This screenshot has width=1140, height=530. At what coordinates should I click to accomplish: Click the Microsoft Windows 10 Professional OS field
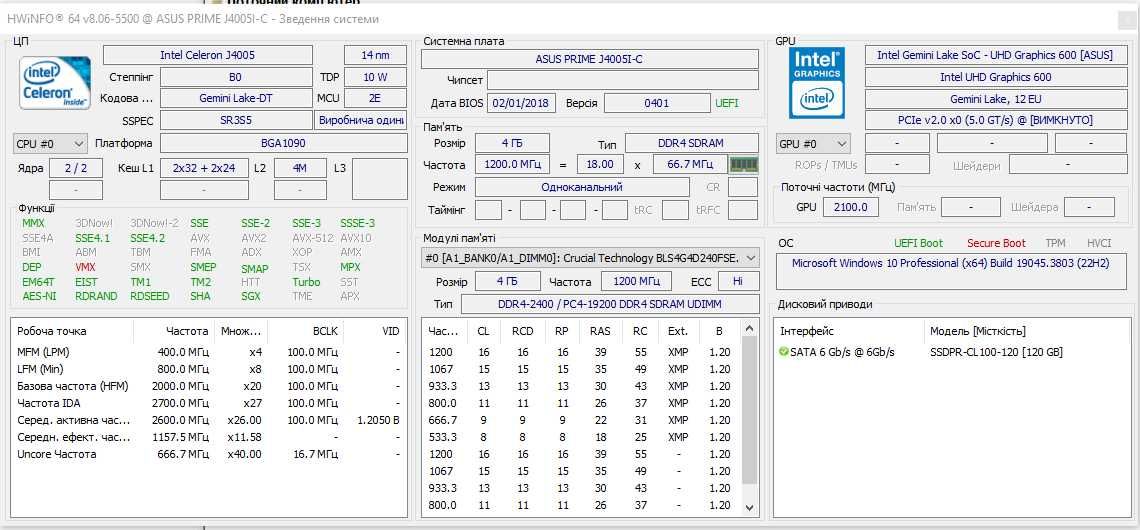952,273
